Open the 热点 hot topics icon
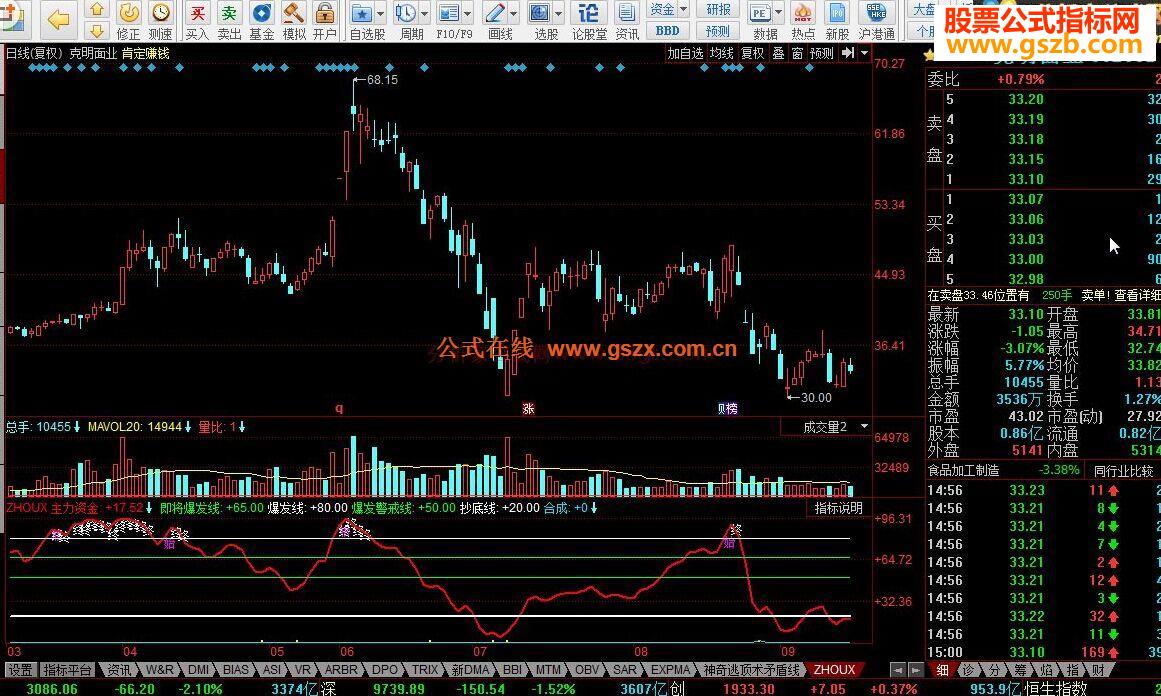Screen dimensions: 1161x696 tap(803, 21)
